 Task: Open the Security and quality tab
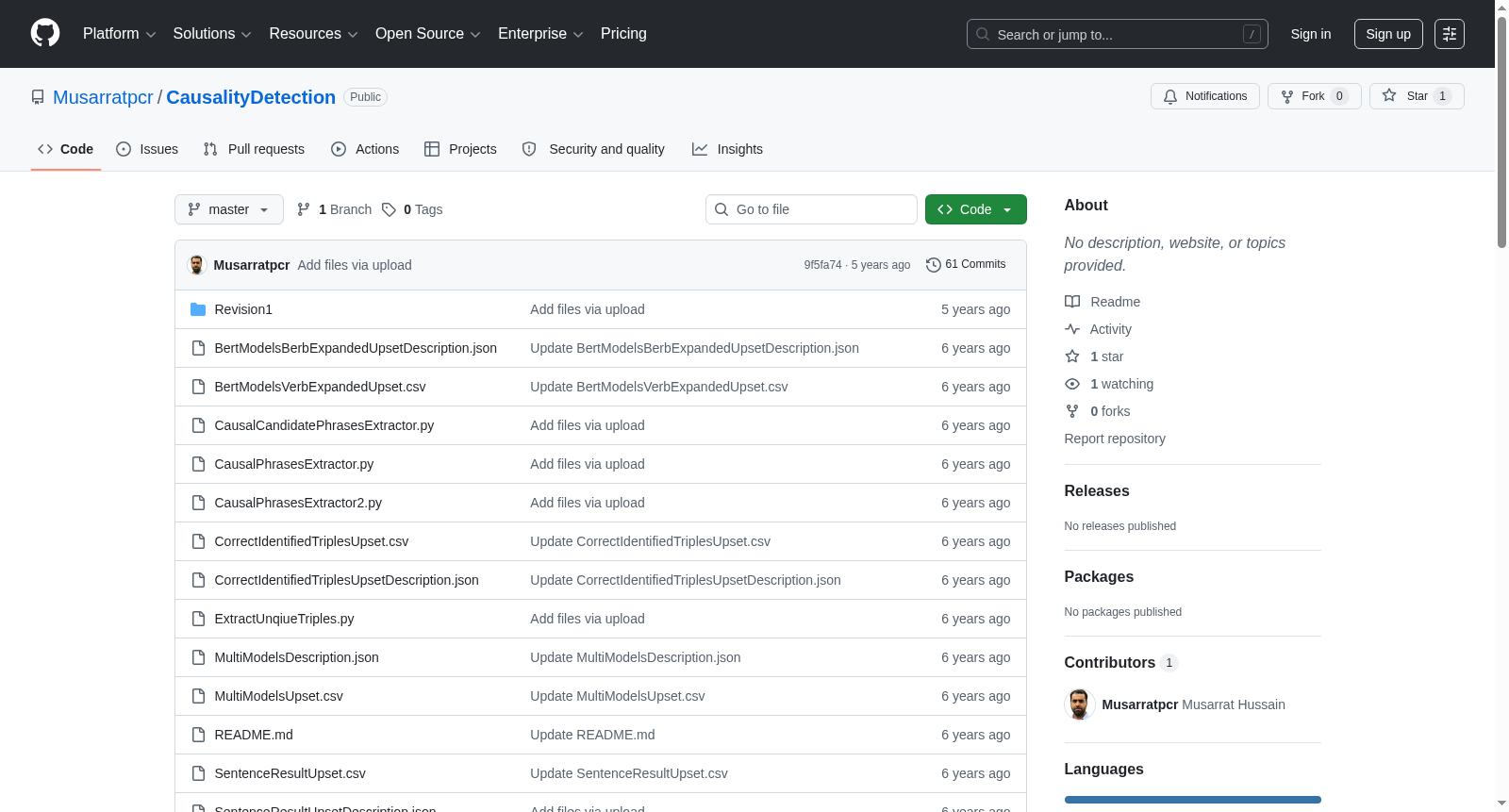(x=593, y=149)
